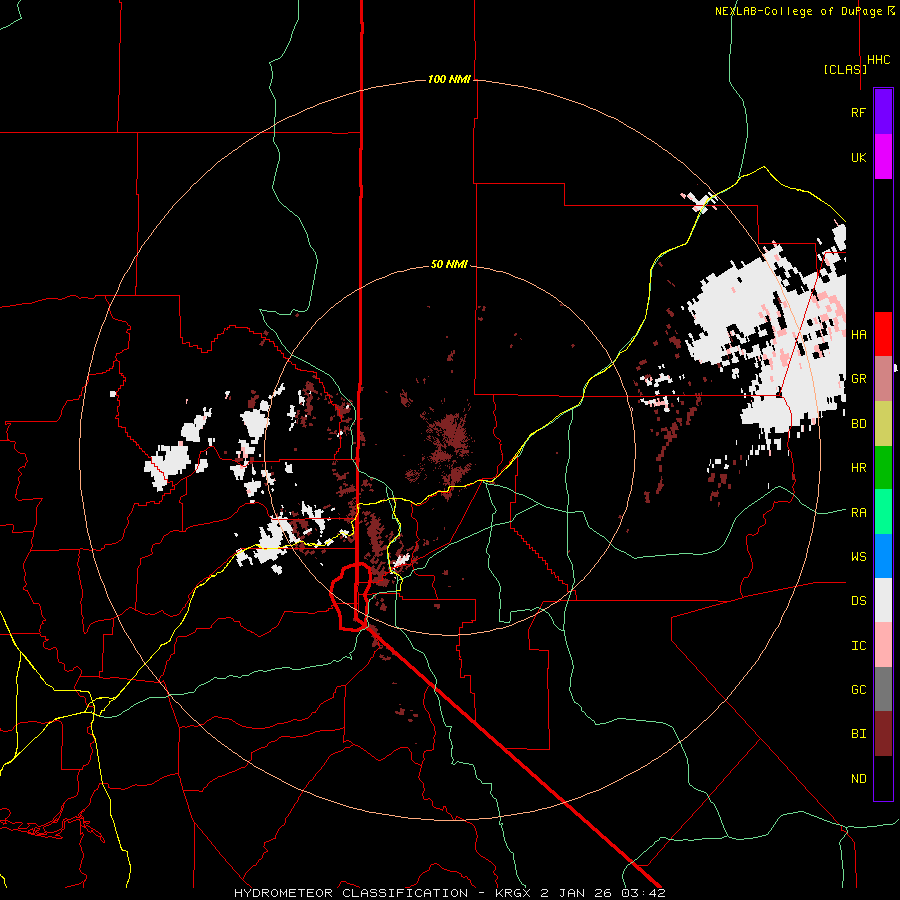The image size is (900, 900).
Task: Click the IC legend label
Action: click(858, 646)
